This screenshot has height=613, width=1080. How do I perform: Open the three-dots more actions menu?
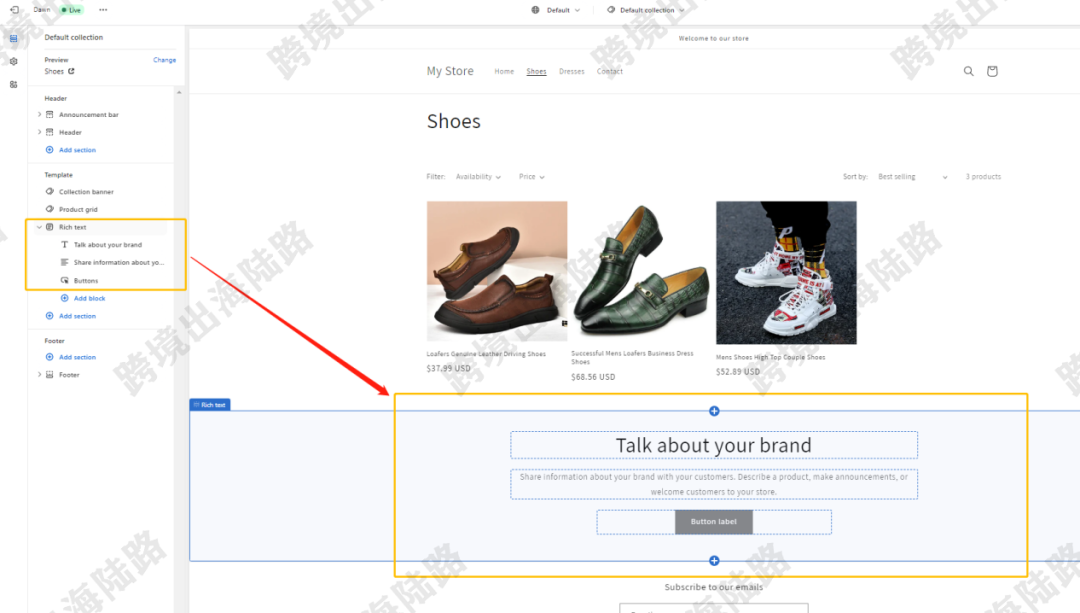coord(103,10)
